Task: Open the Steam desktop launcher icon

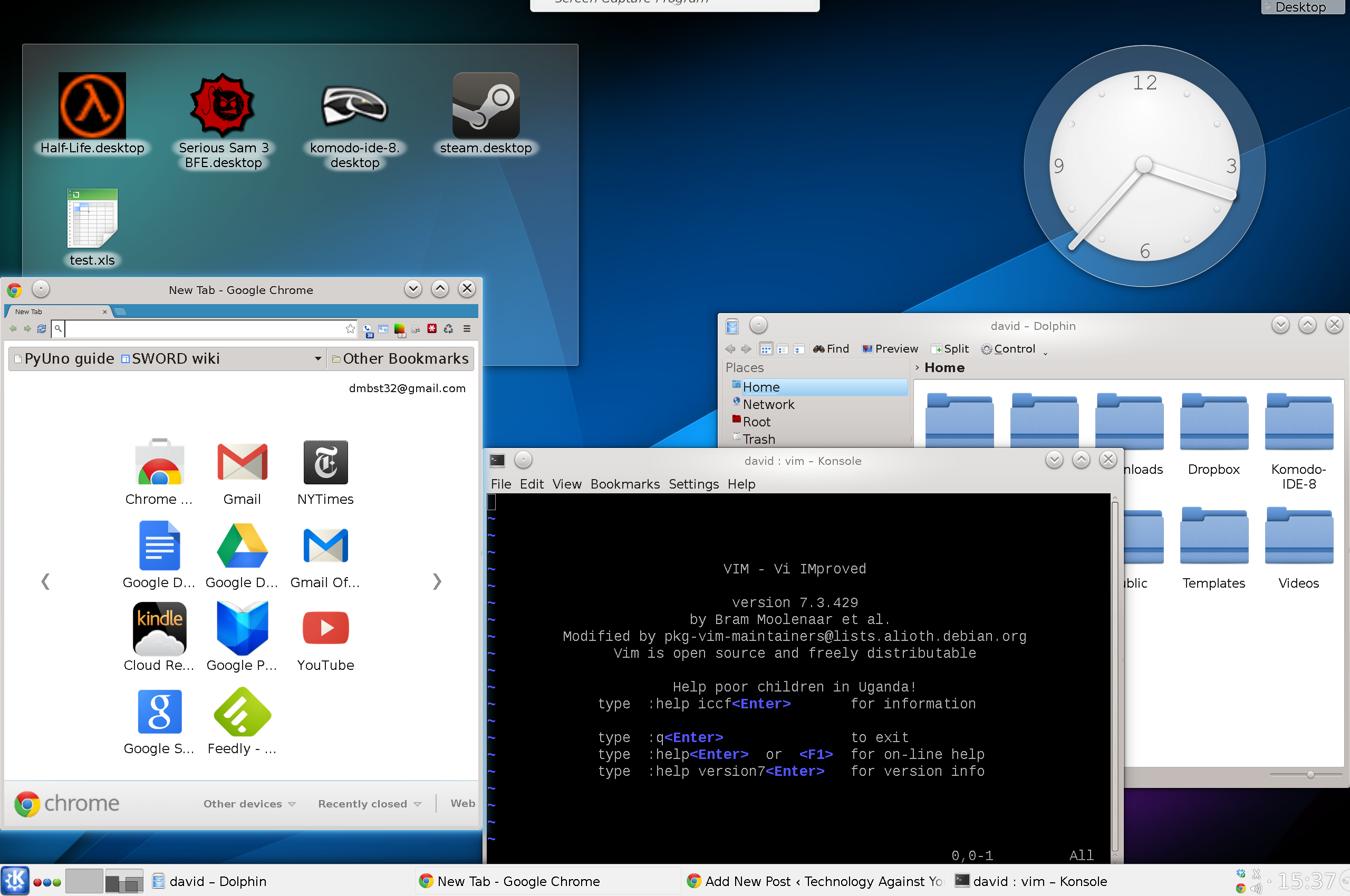Action: click(x=486, y=106)
